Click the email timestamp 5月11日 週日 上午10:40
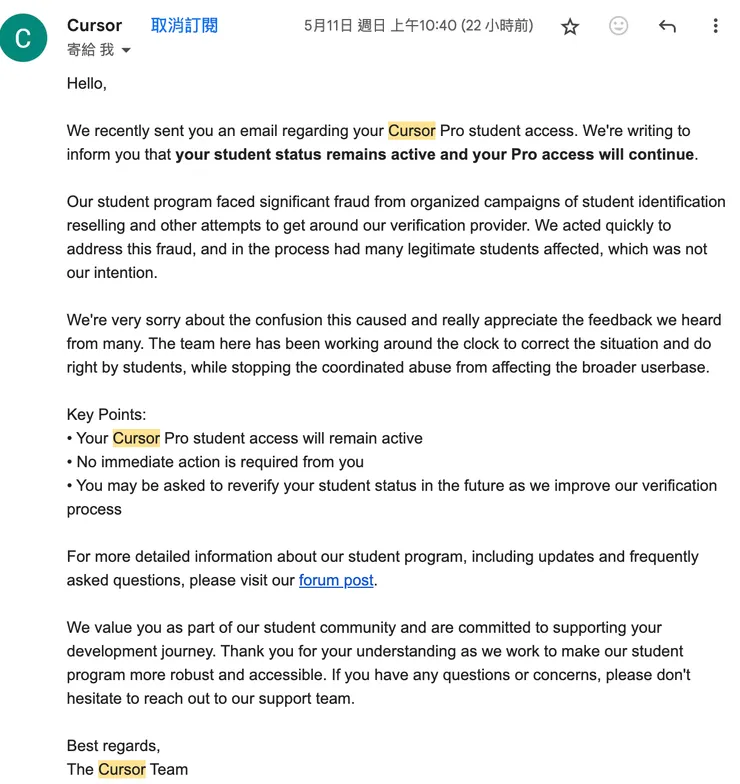 pos(418,26)
